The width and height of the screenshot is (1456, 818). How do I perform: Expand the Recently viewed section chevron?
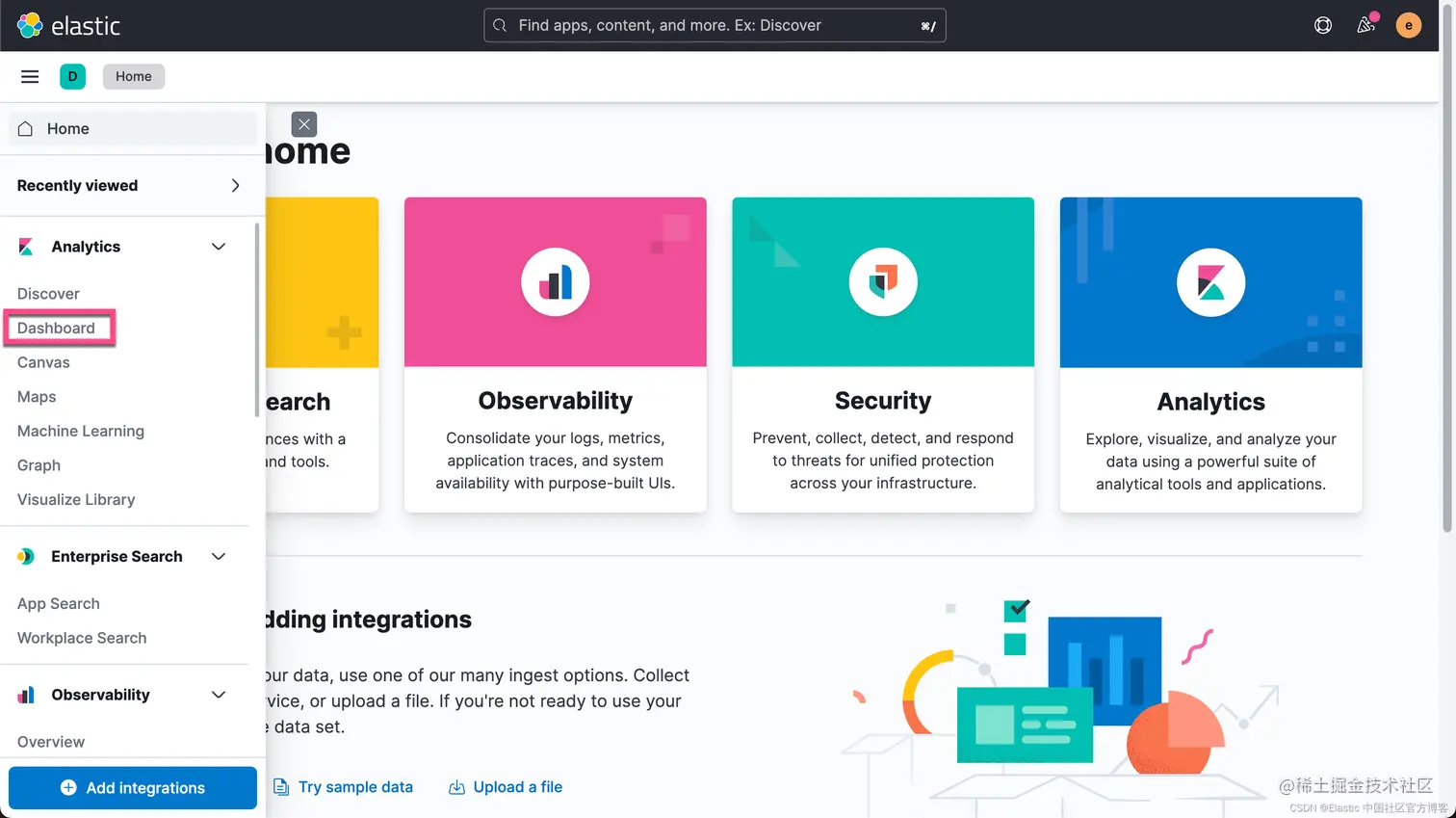236,185
